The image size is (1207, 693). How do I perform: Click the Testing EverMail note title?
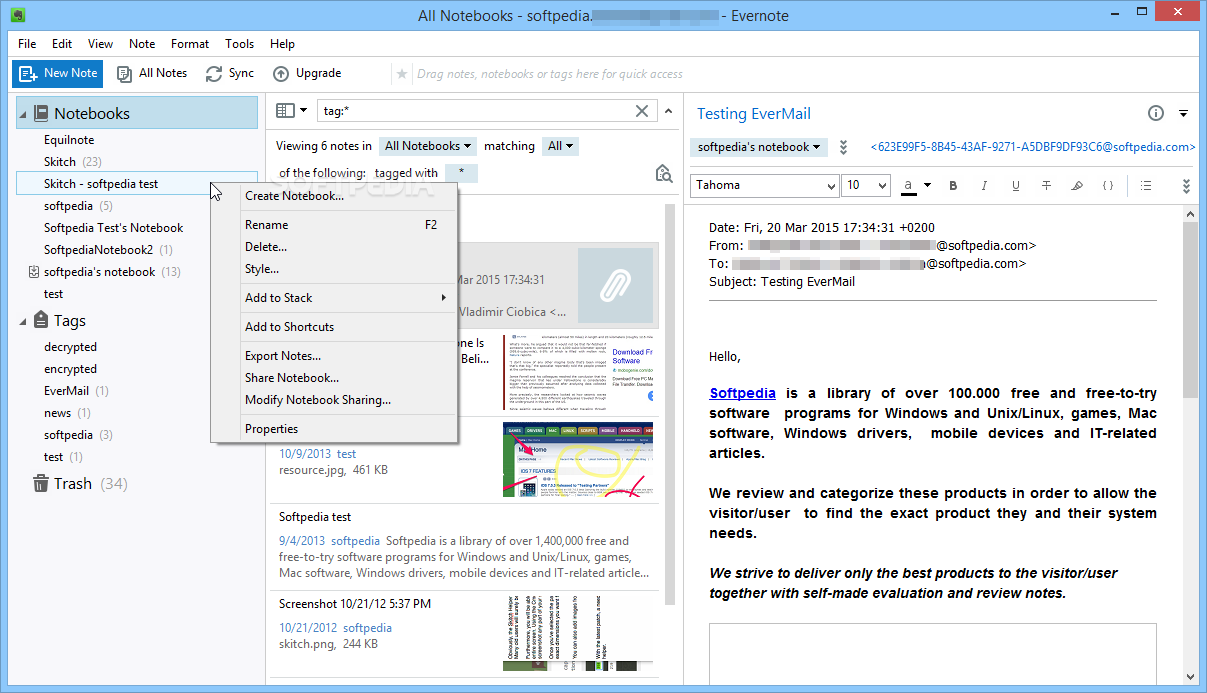coord(754,114)
